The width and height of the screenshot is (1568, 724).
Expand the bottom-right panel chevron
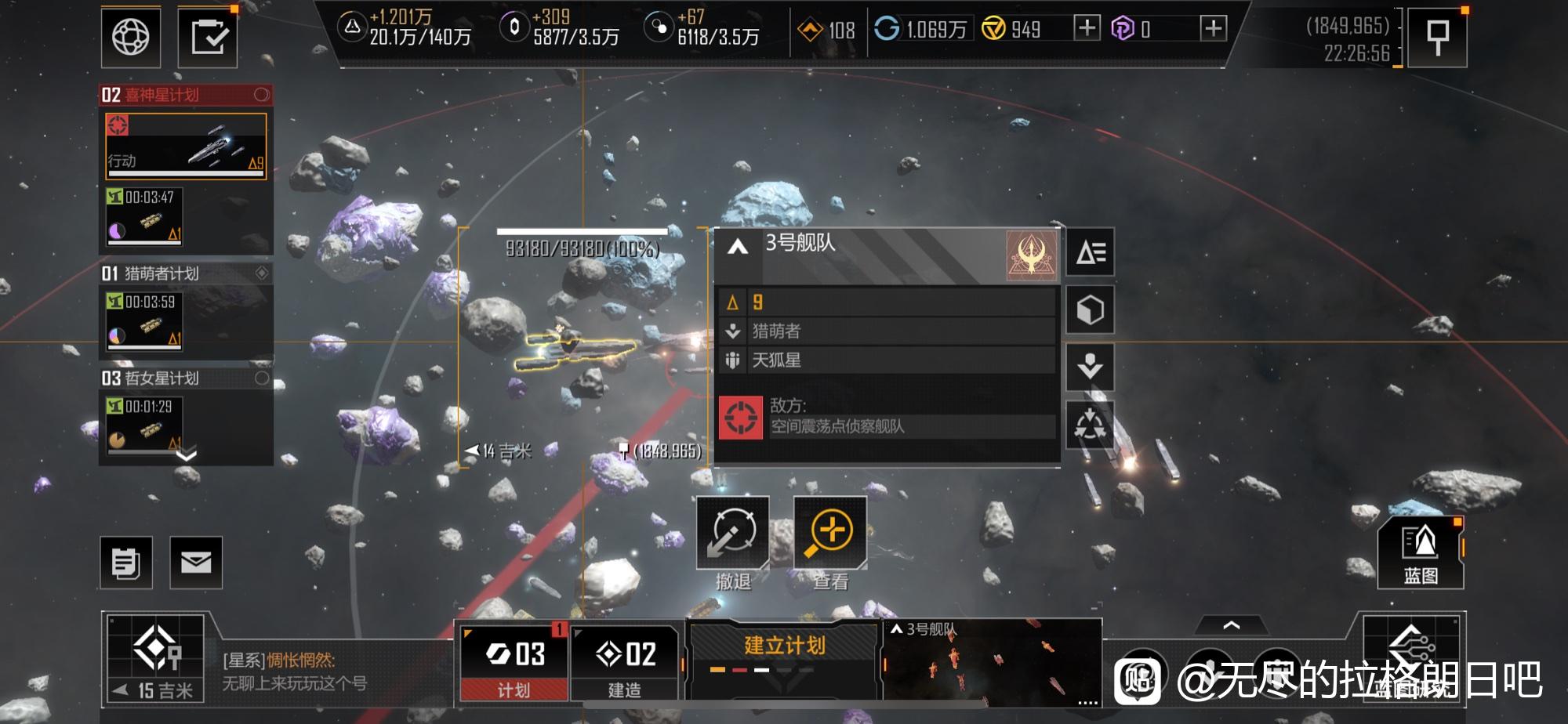click(x=1232, y=624)
